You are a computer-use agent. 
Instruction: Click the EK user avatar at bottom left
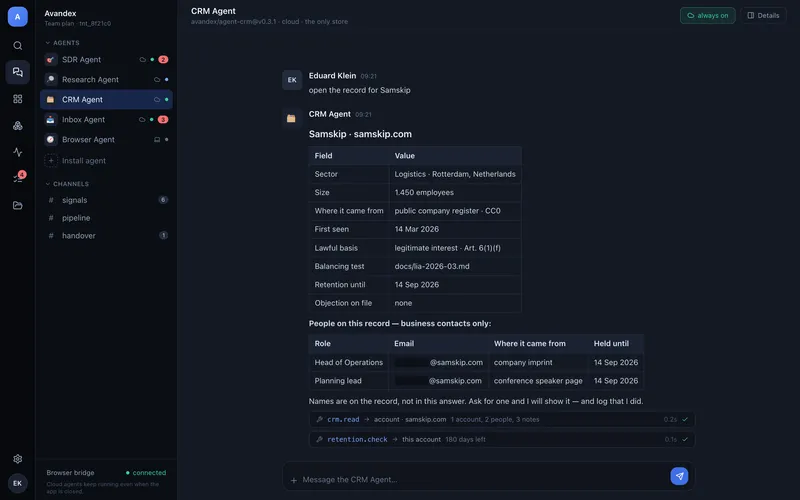[17, 483]
